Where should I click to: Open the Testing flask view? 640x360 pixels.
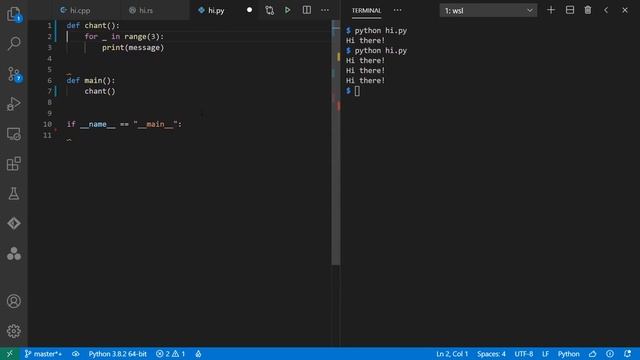(x=14, y=193)
